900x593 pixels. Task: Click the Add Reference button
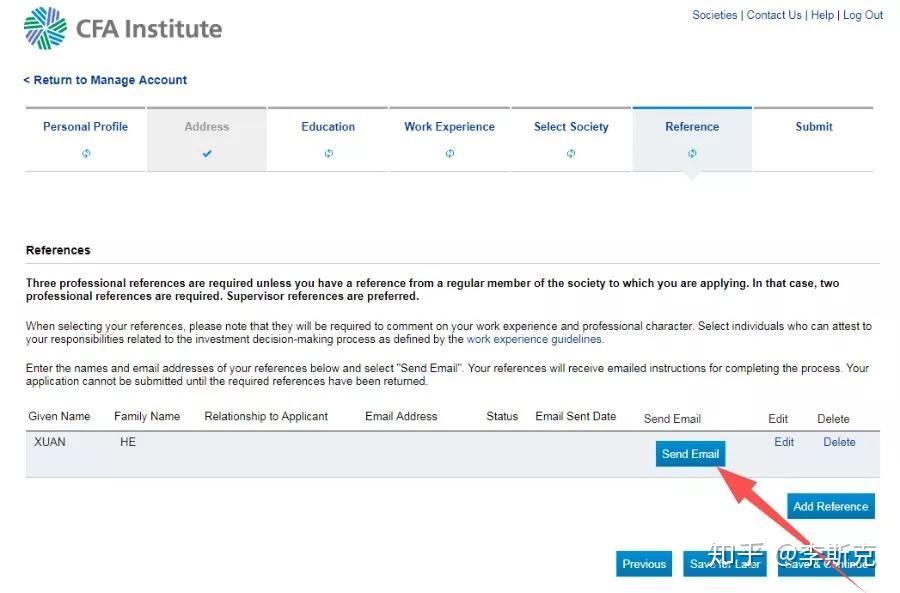click(x=830, y=506)
